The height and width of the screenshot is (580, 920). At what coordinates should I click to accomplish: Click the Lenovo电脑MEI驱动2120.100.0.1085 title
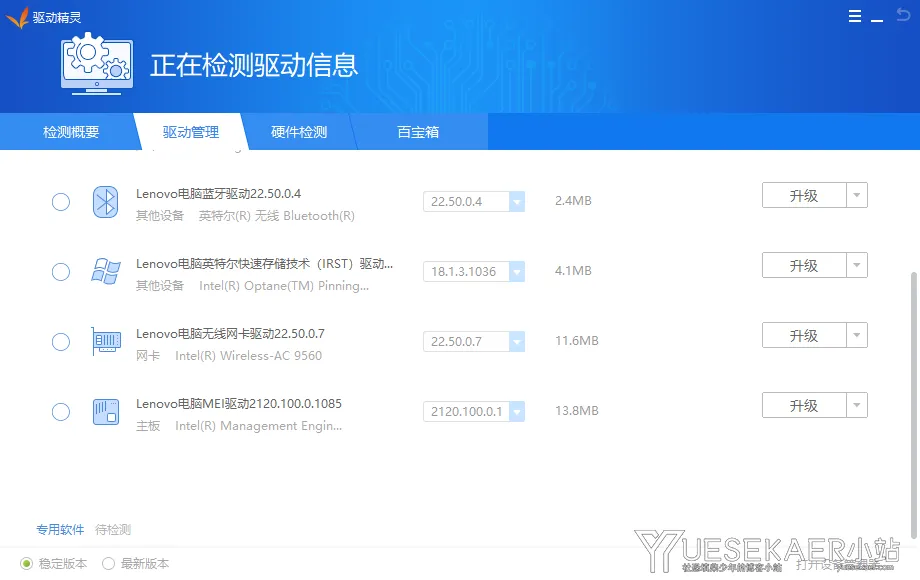click(238, 403)
